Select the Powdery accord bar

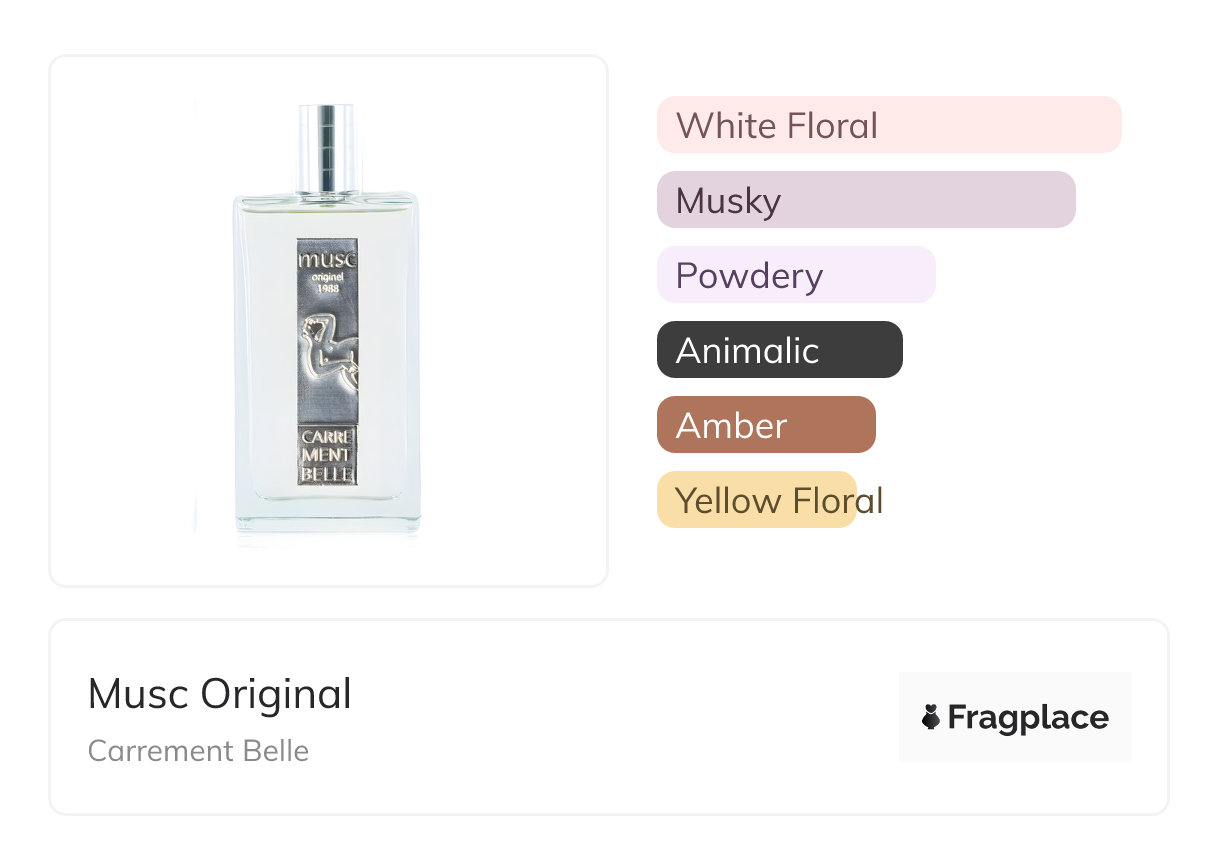point(795,275)
